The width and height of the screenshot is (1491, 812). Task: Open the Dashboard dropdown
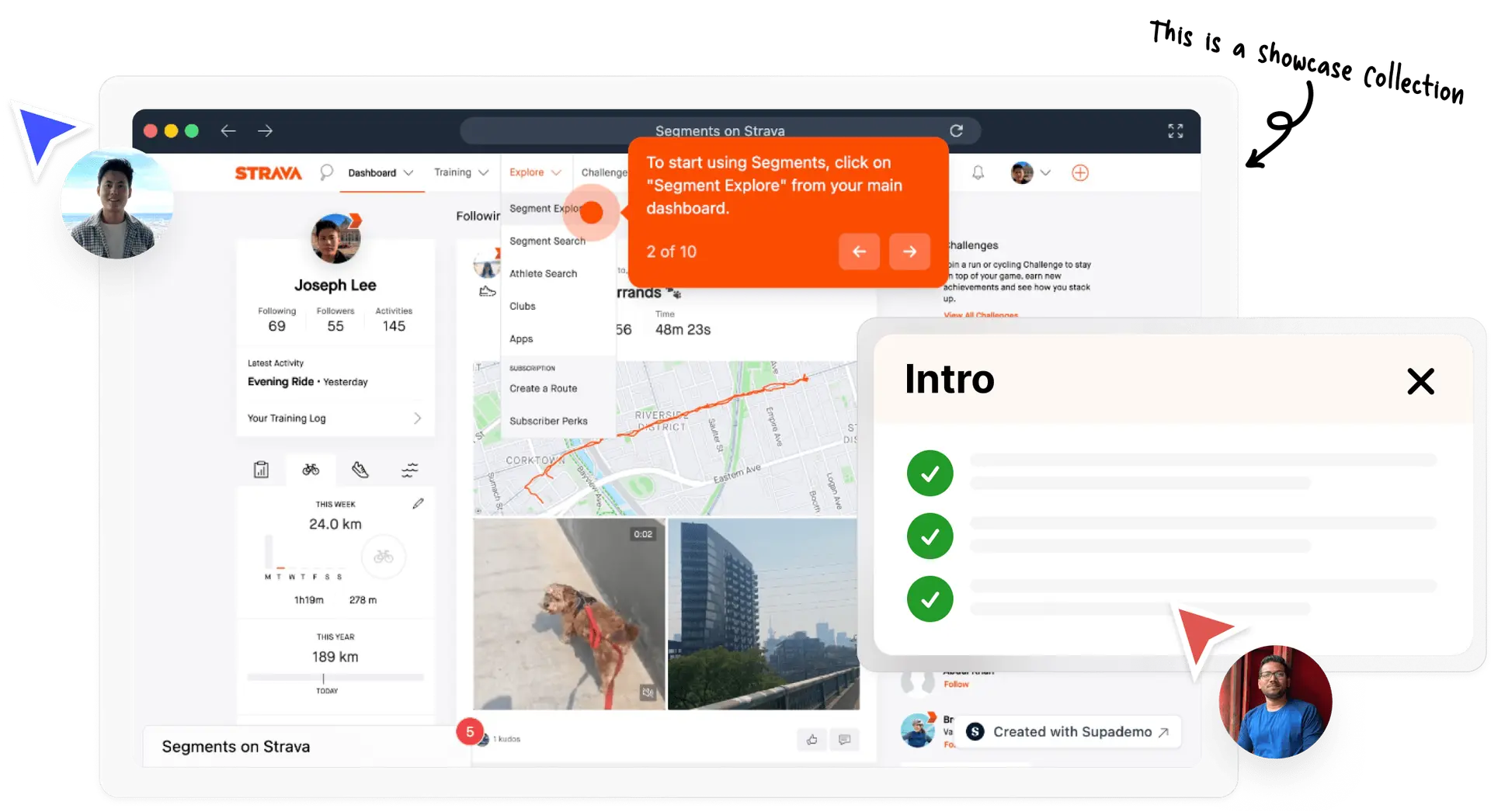pyautogui.click(x=381, y=172)
